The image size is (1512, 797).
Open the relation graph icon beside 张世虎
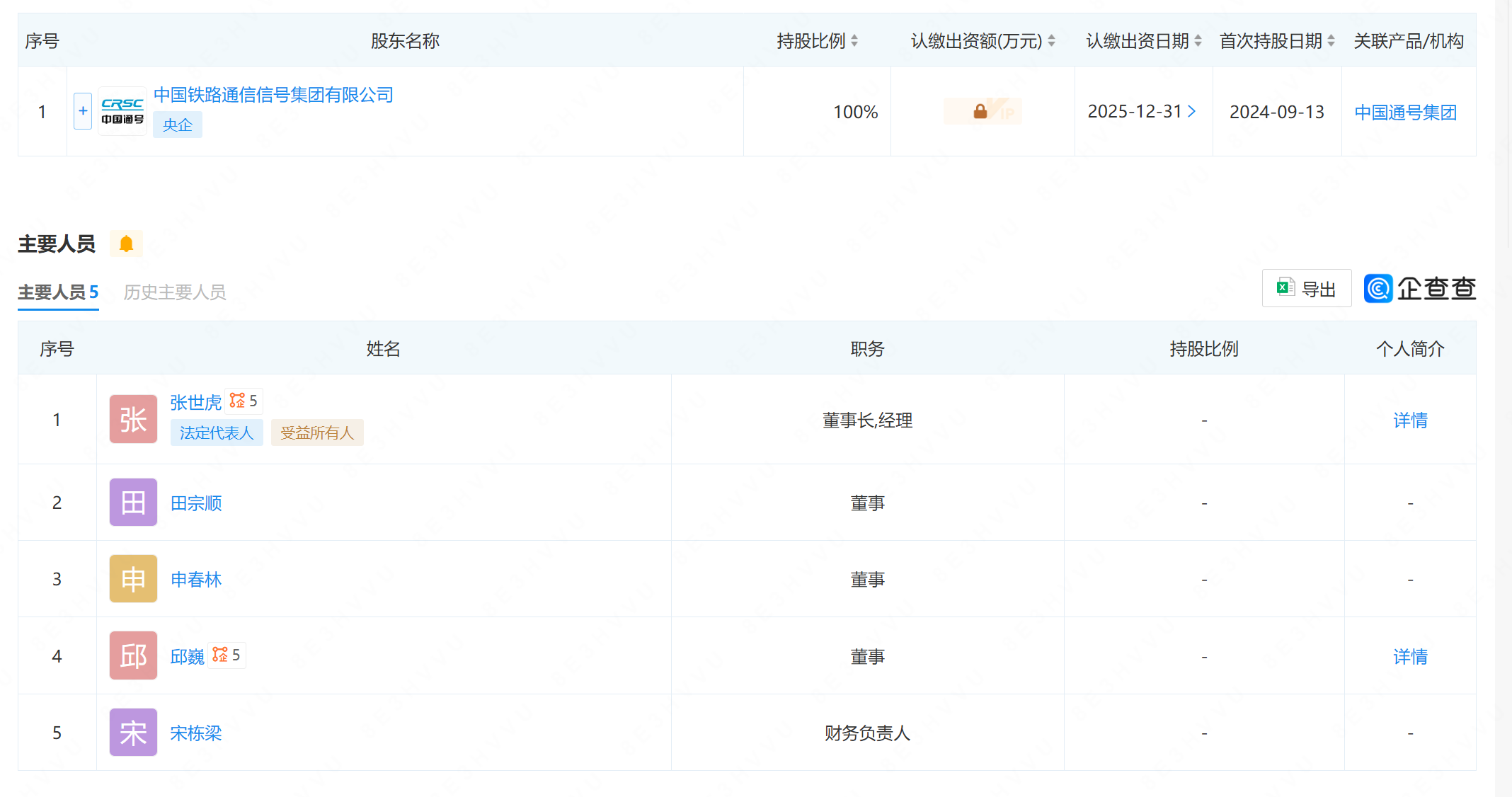238,401
